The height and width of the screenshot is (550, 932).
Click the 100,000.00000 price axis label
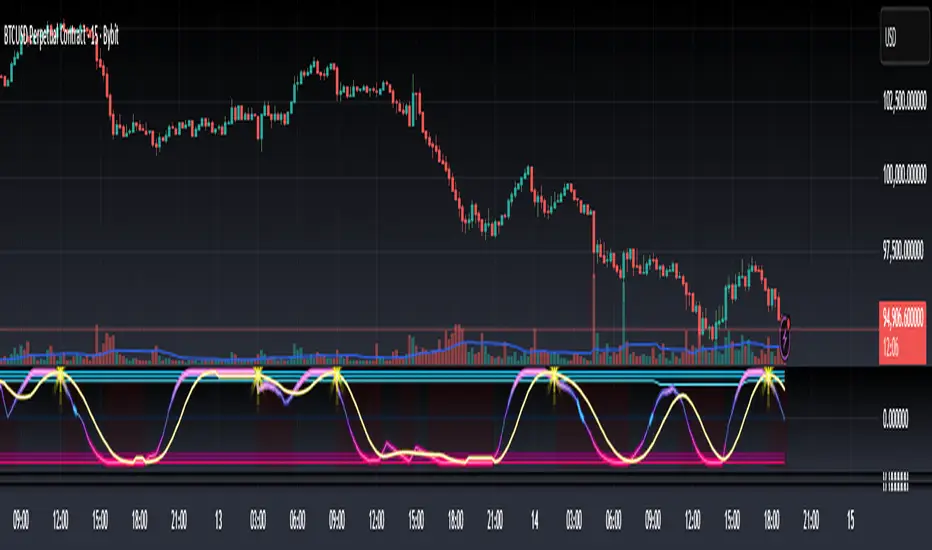click(x=904, y=174)
